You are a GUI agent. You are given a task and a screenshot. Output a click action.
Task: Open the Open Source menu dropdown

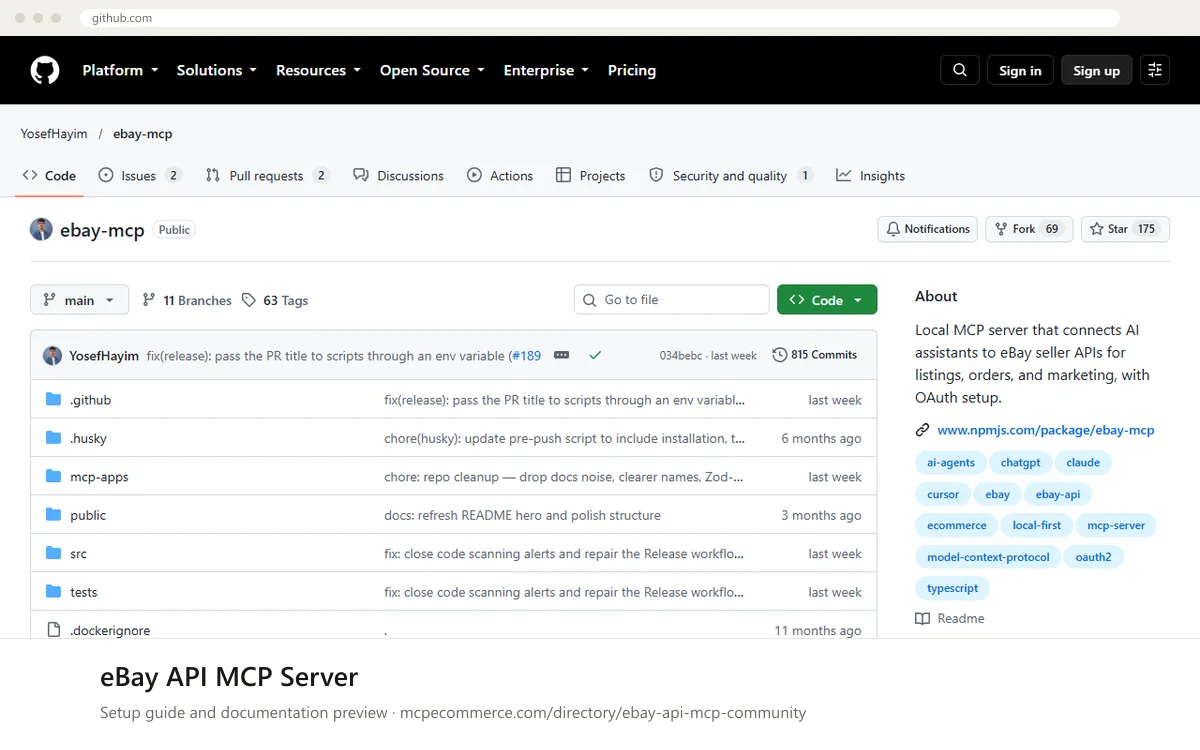[x=432, y=70]
